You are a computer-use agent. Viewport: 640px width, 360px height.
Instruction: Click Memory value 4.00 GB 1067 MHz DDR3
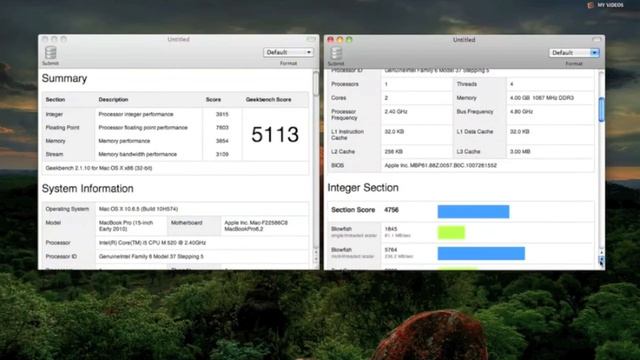tap(542, 98)
